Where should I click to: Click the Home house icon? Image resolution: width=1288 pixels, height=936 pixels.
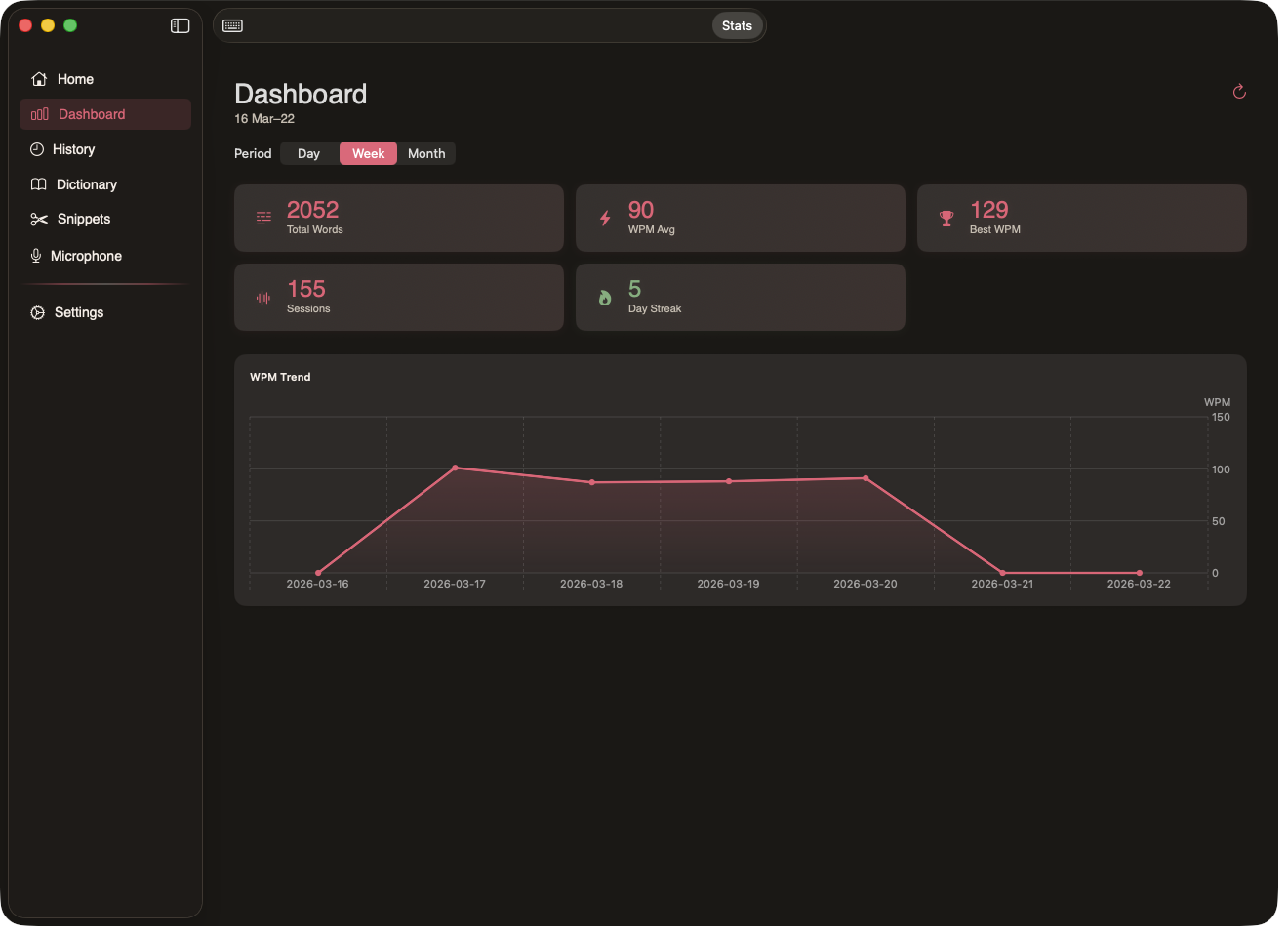click(x=39, y=79)
